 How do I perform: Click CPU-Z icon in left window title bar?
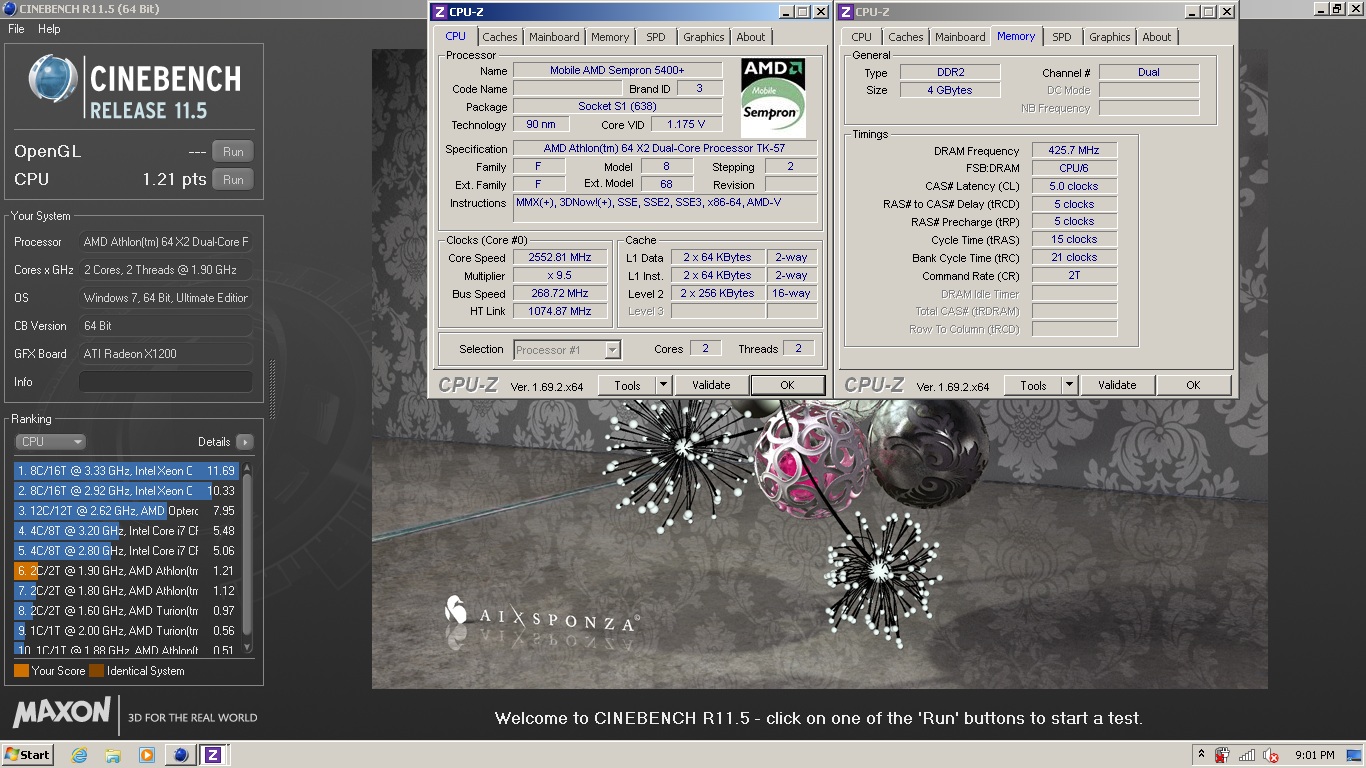(x=440, y=12)
